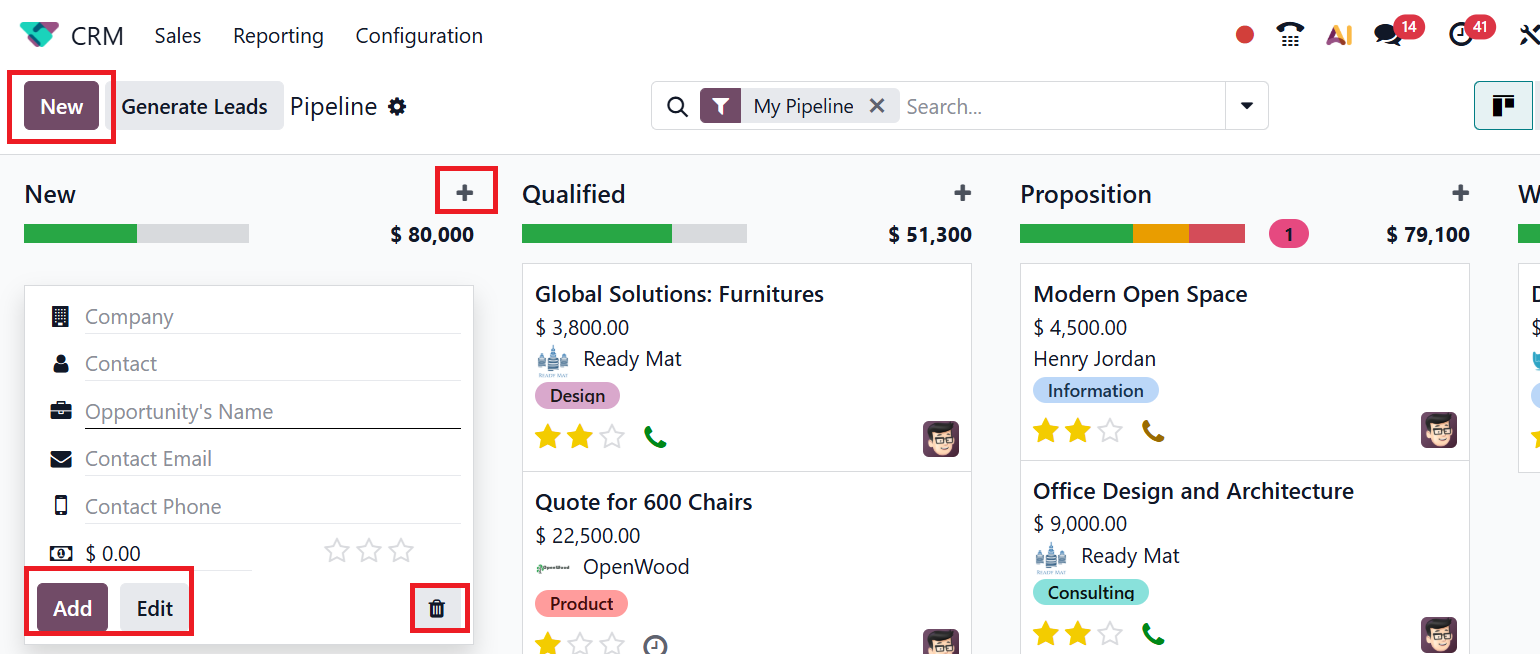Discard the quick-create card with trash icon

pos(437,608)
